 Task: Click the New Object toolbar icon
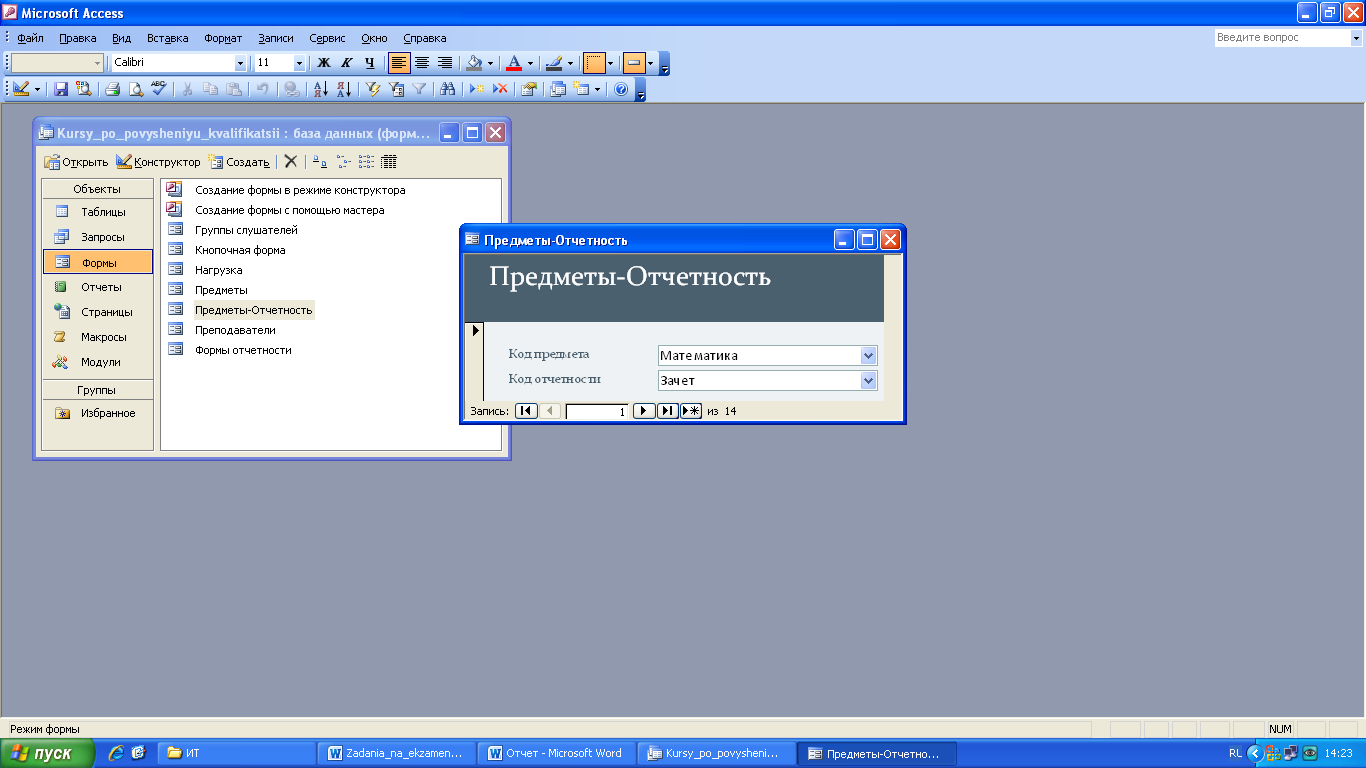[581, 89]
